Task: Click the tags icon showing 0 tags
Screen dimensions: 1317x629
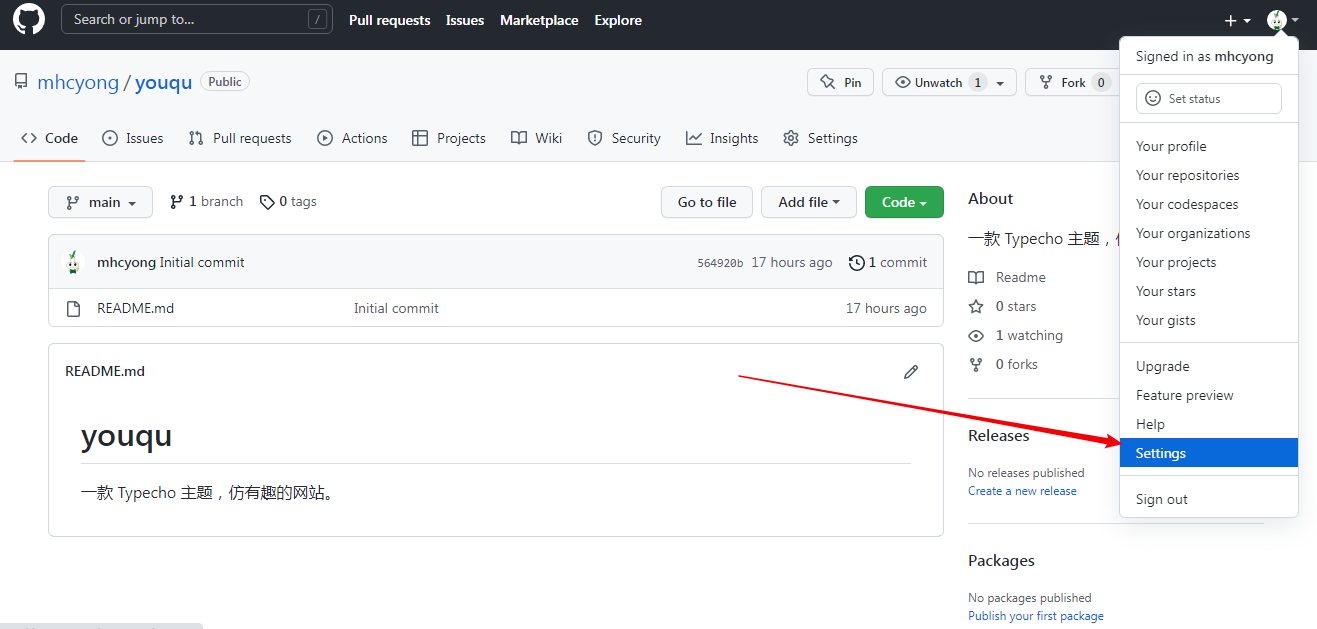Action: click(x=267, y=202)
